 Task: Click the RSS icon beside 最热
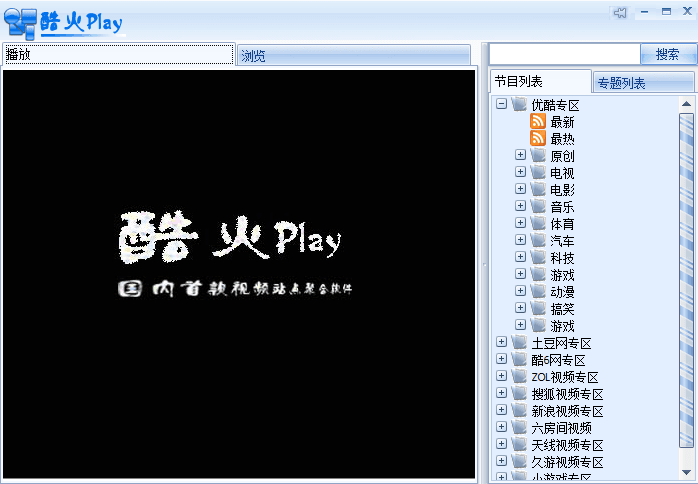[x=538, y=138]
